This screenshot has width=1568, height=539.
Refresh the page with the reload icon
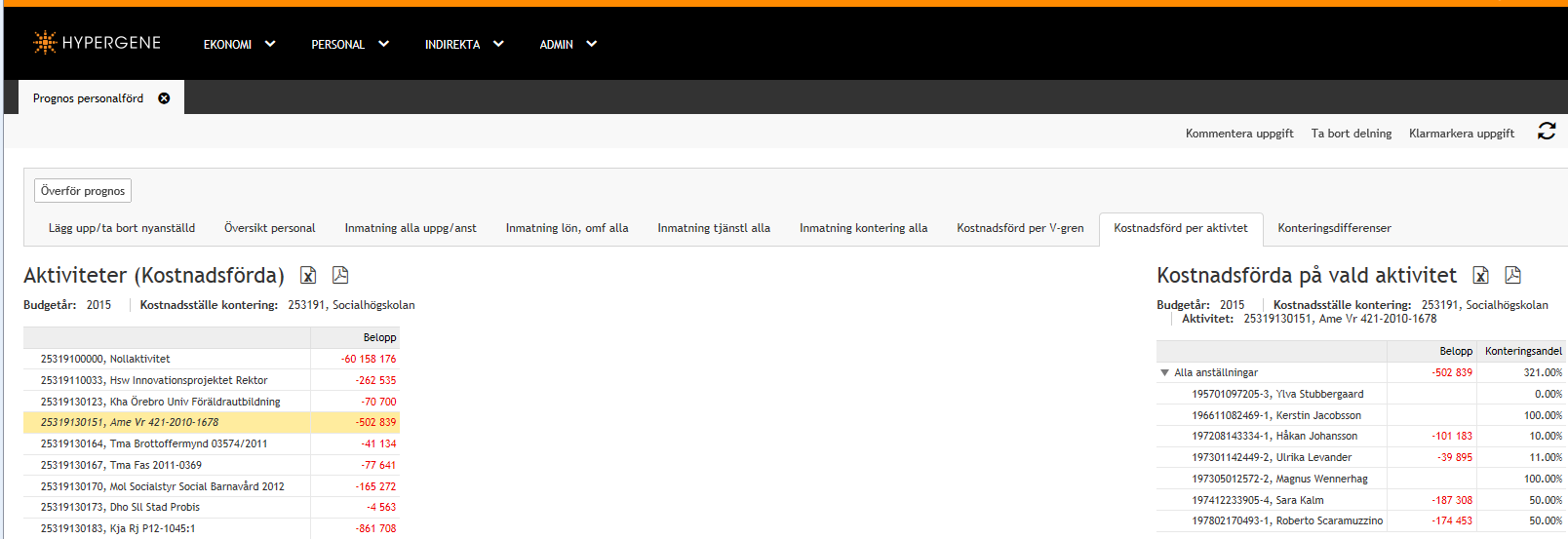pyautogui.click(x=1547, y=131)
